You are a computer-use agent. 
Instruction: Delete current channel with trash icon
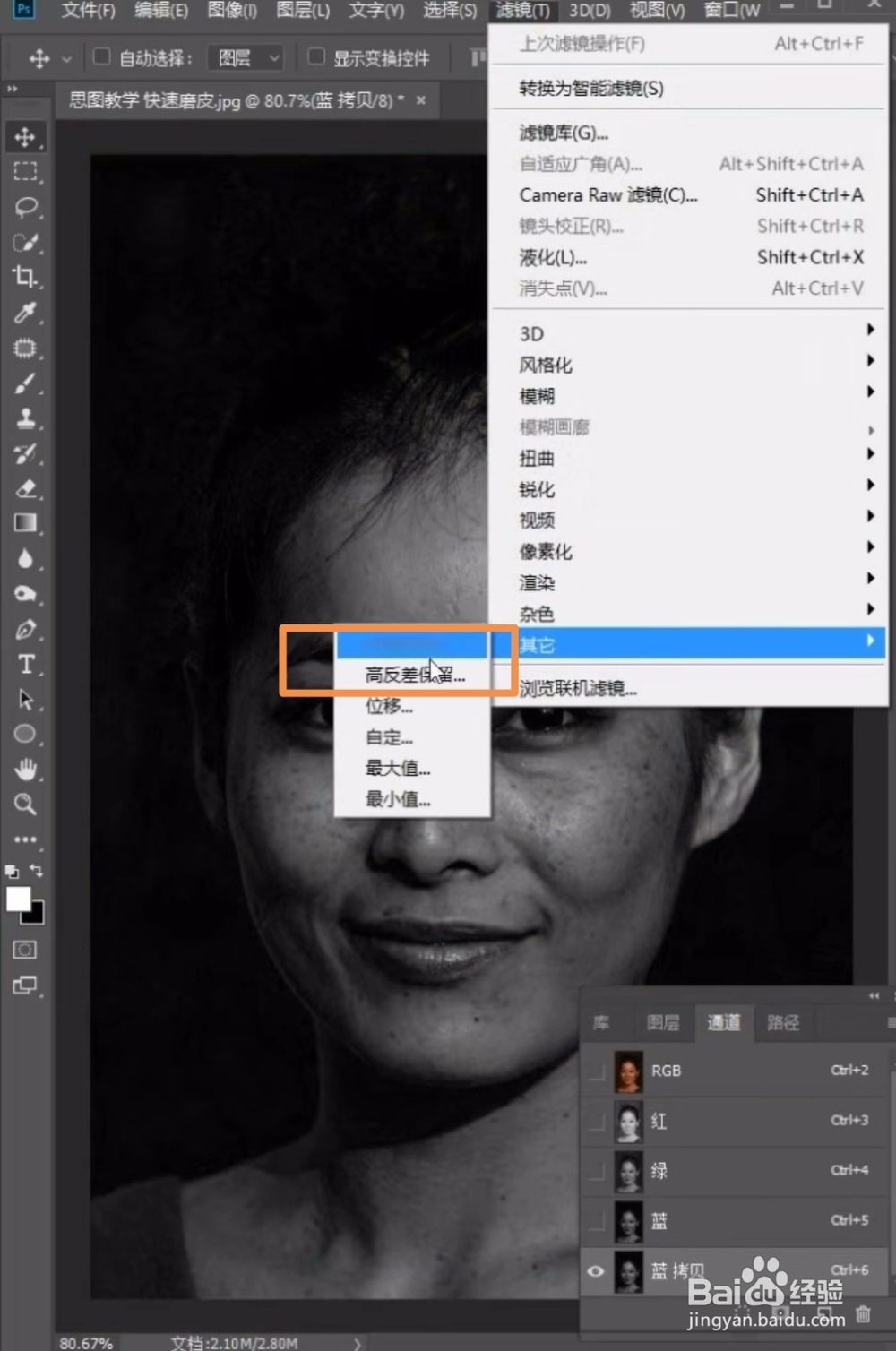tap(863, 1313)
